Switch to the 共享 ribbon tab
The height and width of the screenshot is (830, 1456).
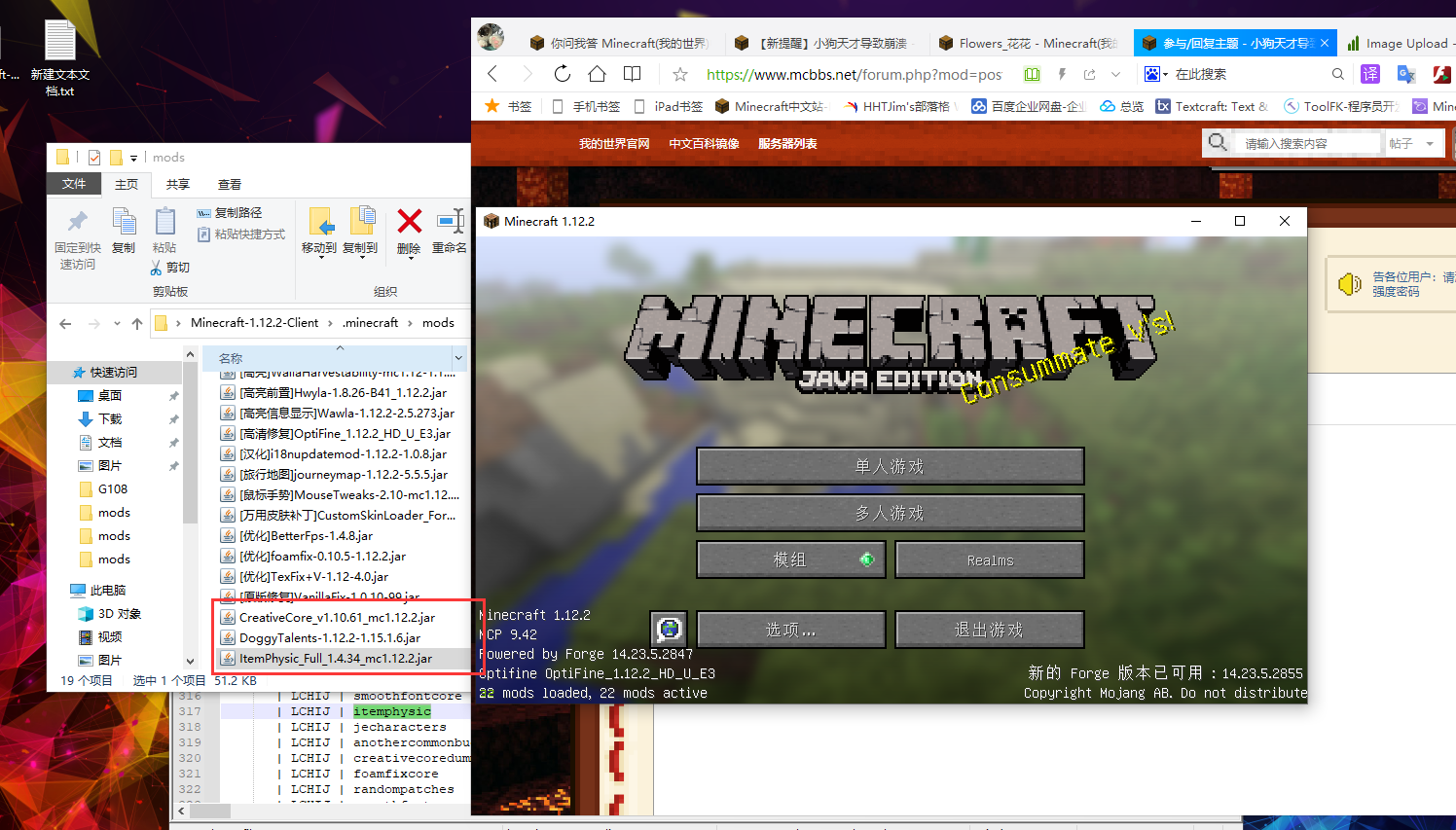[x=177, y=184]
